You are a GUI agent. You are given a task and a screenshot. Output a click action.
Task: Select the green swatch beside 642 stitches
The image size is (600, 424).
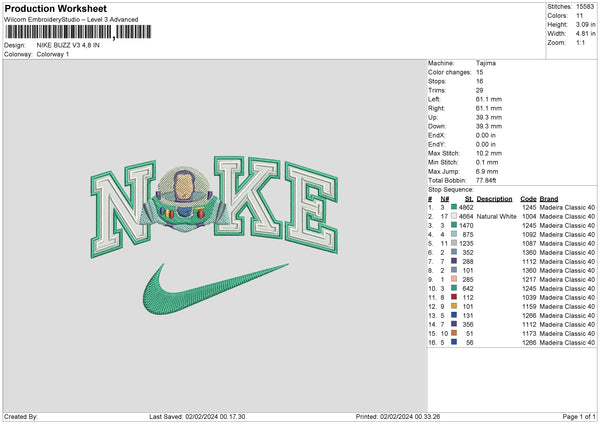coord(454,288)
